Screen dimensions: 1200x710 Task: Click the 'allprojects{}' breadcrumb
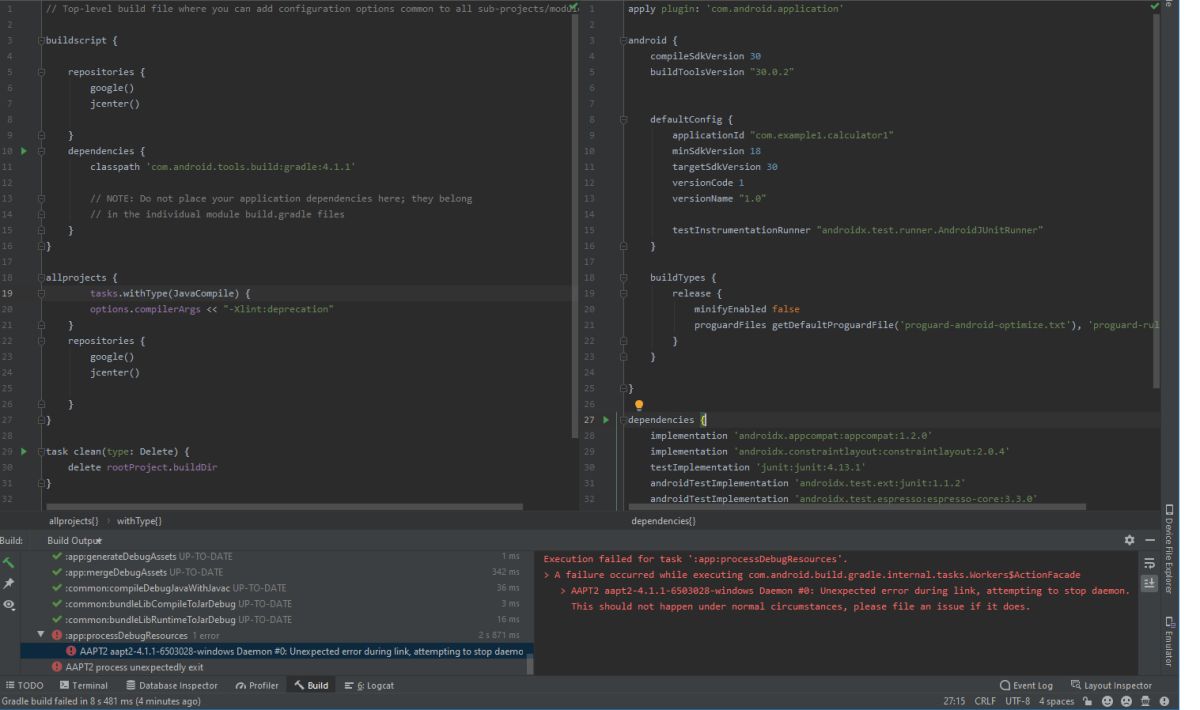pyautogui.click(x=73, y=521)
